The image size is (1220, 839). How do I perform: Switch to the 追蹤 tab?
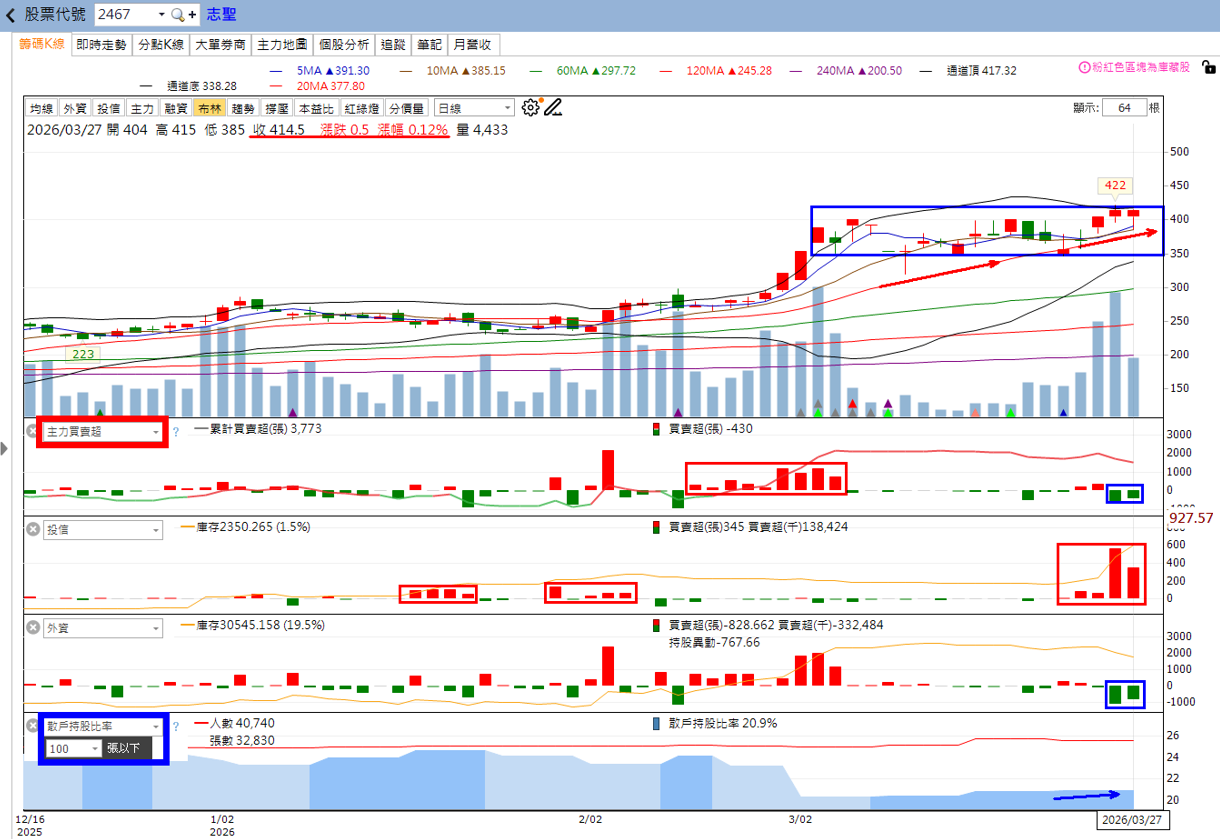coord(393,44)
